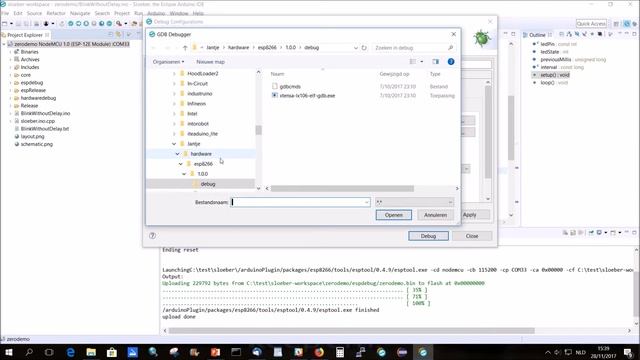Collapse the esp8266 folder in tree

[x=181, y=164]
